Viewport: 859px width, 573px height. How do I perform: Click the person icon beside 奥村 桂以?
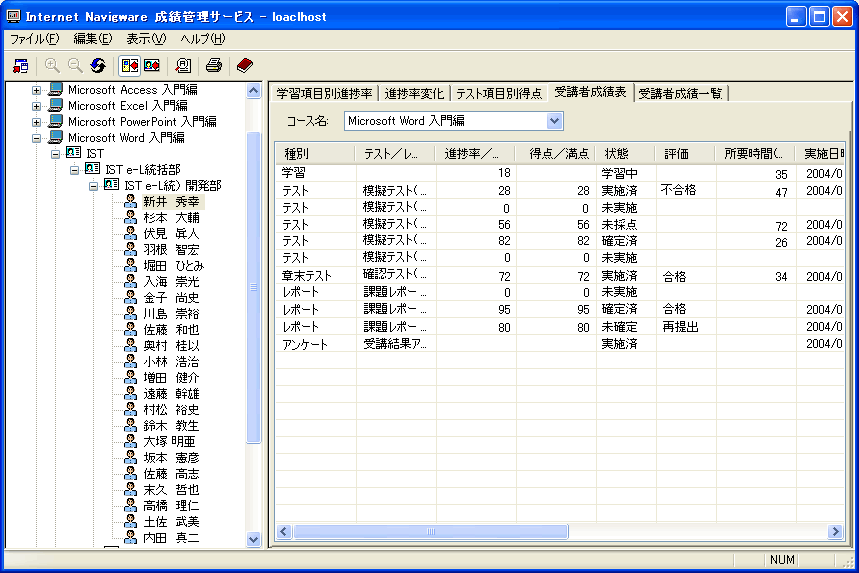pyautogui.click(x=130, y=345)
